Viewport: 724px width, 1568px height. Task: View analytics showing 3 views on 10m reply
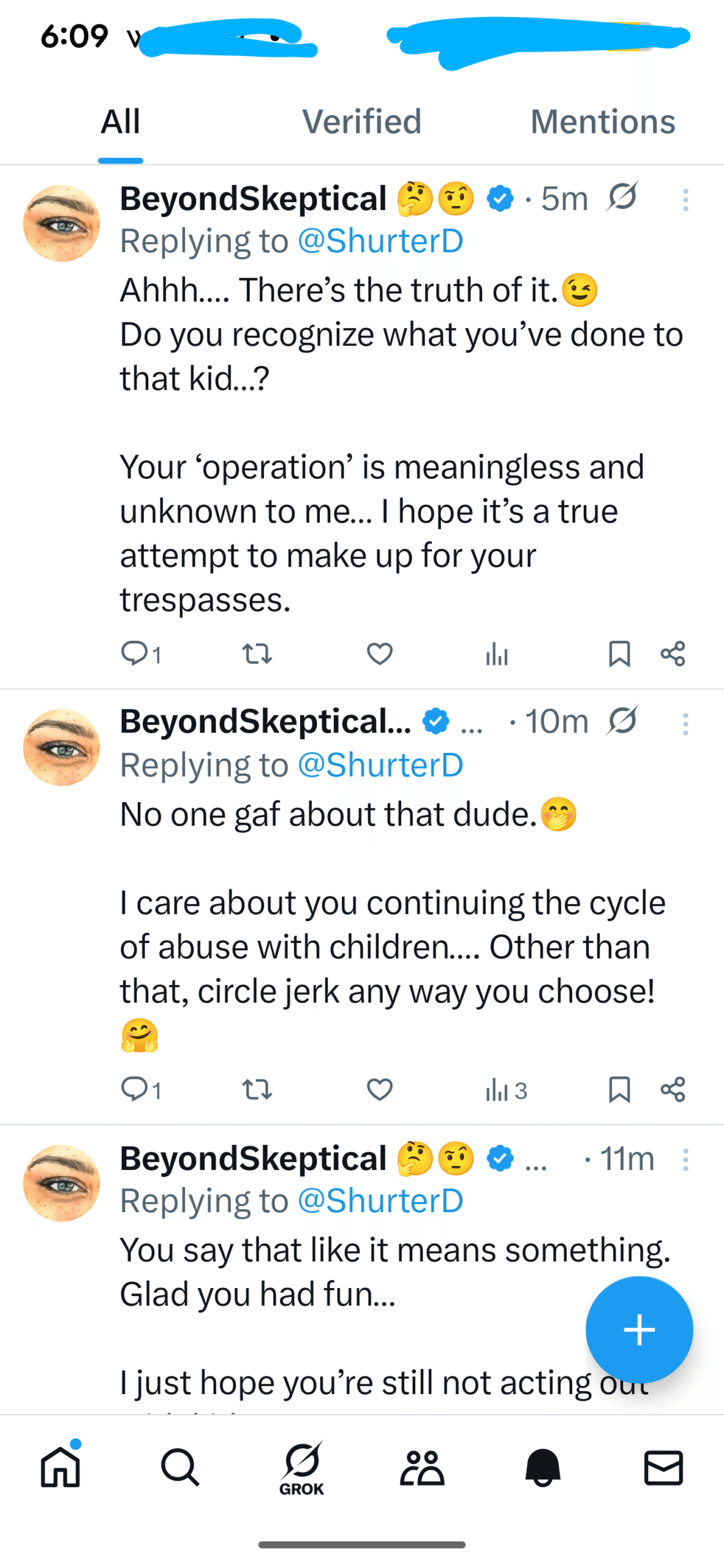[x=506, y=1090]
